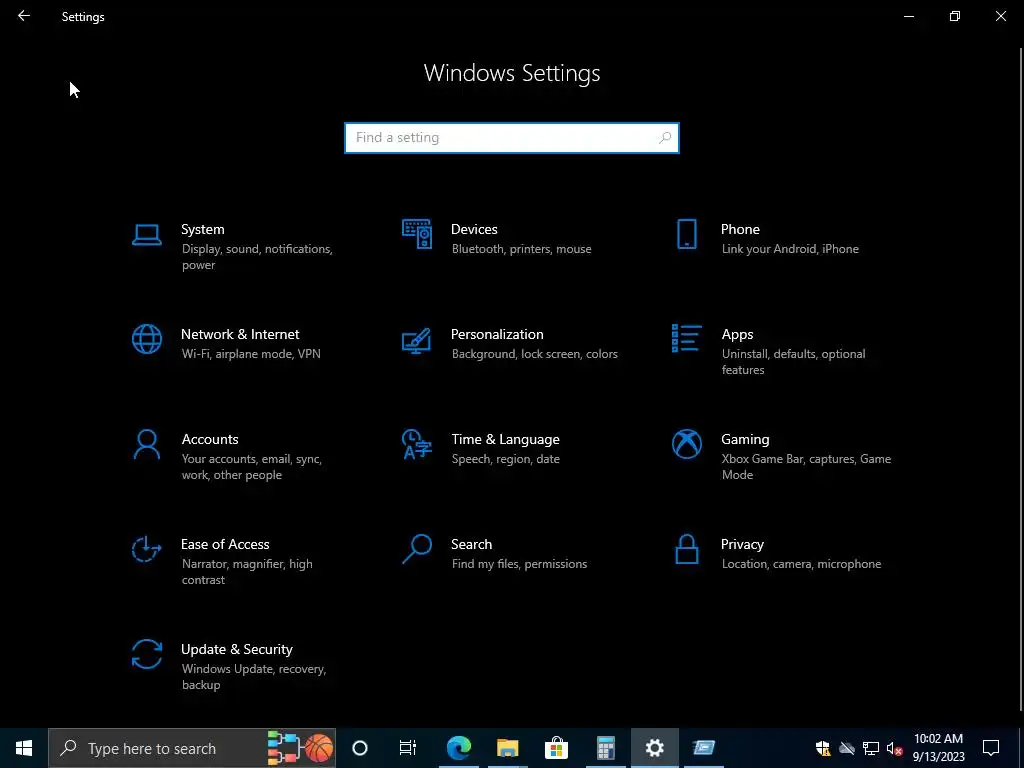Open File Explorer from the taskbar
The width and height of the screenshot is (1024, 768).
[x=507, y=748]
